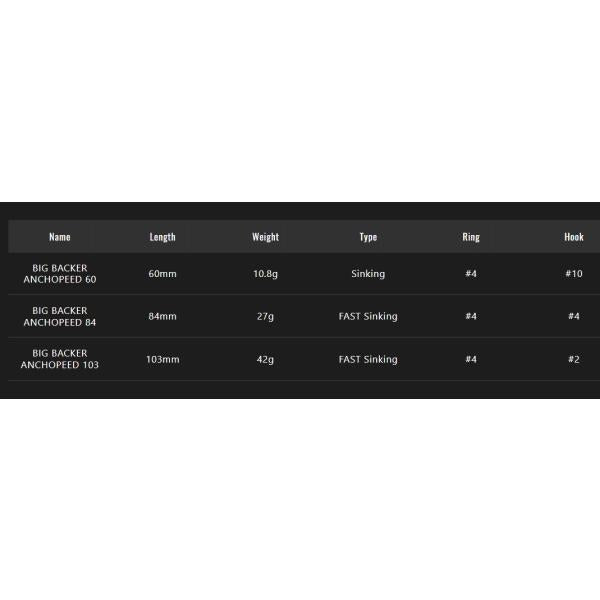Screen dimensions: 600x600
Task: Select BIG BACKER ANCHOPEED 103 name cell
Action: (60, 359)
